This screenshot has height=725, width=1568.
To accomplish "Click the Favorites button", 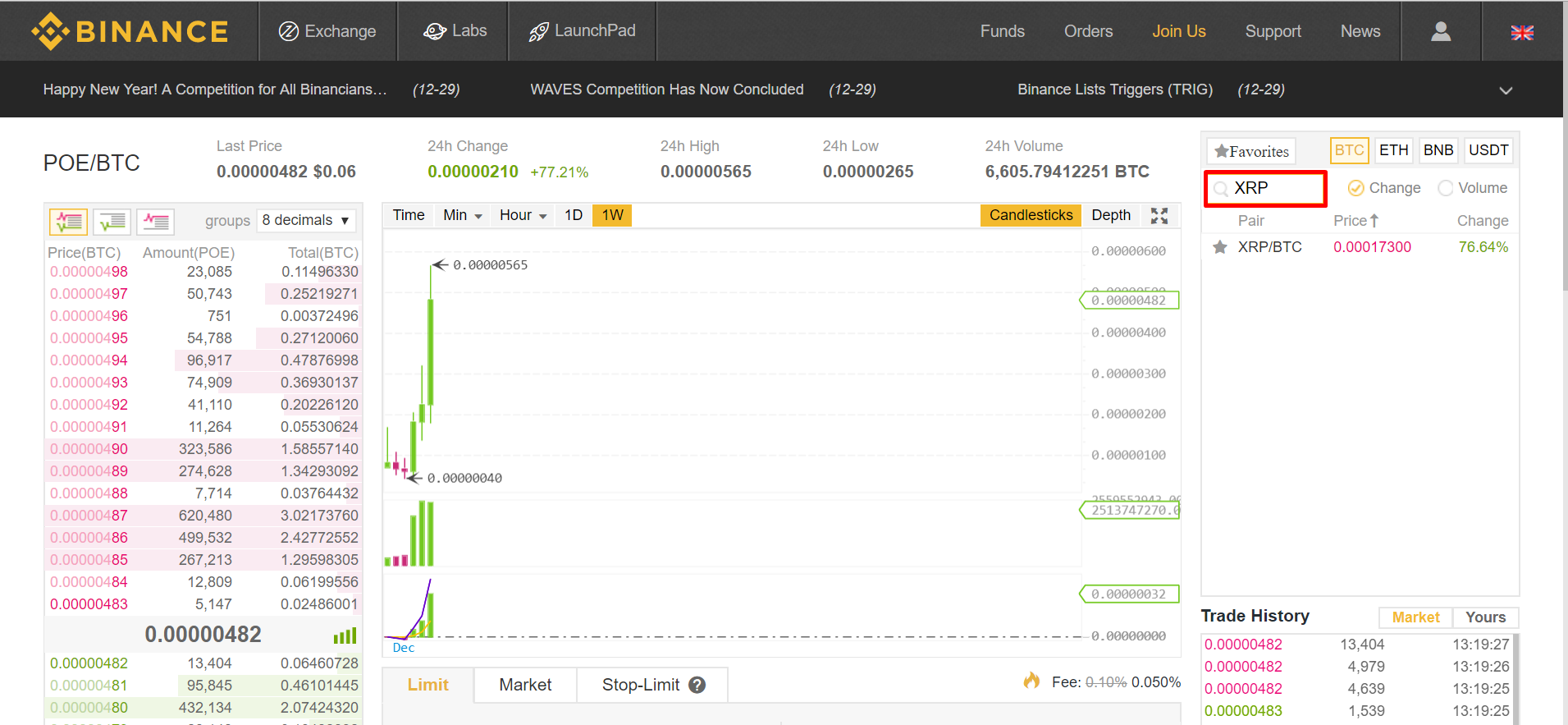I will tap(1251, 151).
